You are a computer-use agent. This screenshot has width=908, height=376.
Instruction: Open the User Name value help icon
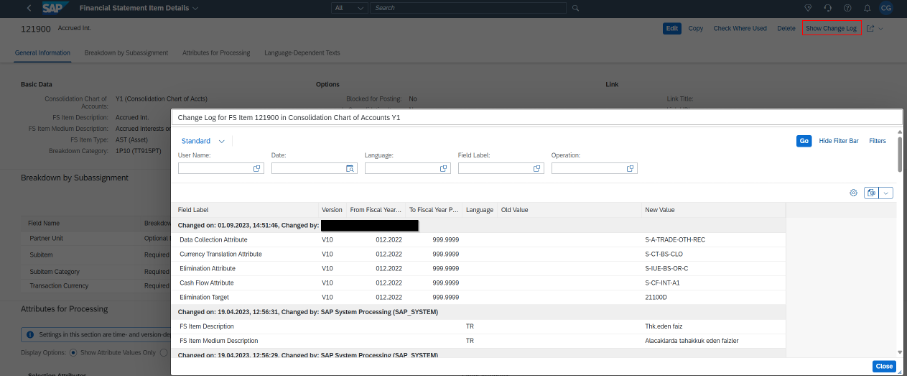(x=257, y=168)
